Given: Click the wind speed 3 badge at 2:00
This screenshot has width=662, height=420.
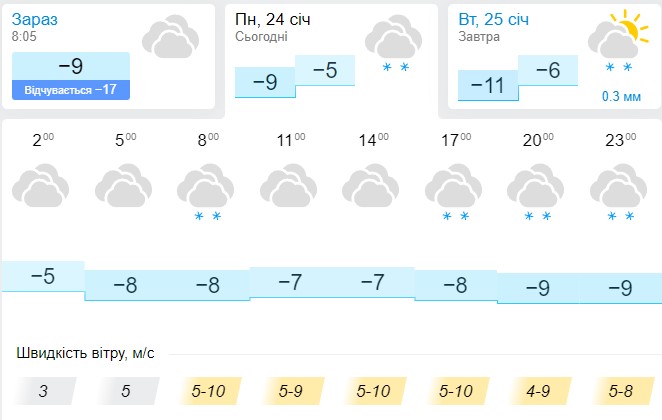Looking at the screenshot, I should [43, 391].
